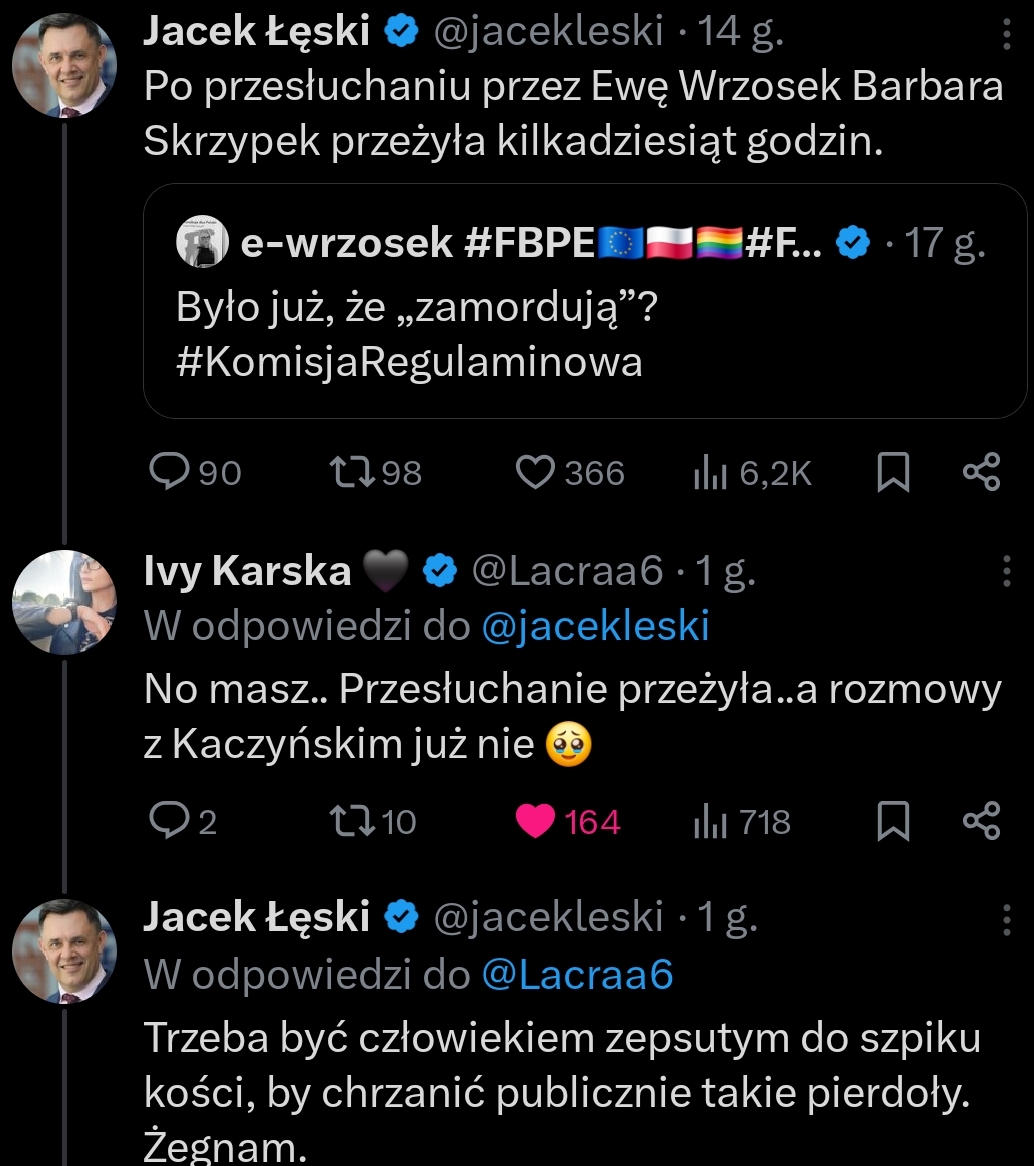View analytics showing 6,2K views
Image resolution: width=1034 pixels, height=1166 pixels.
tap(709, 472)
